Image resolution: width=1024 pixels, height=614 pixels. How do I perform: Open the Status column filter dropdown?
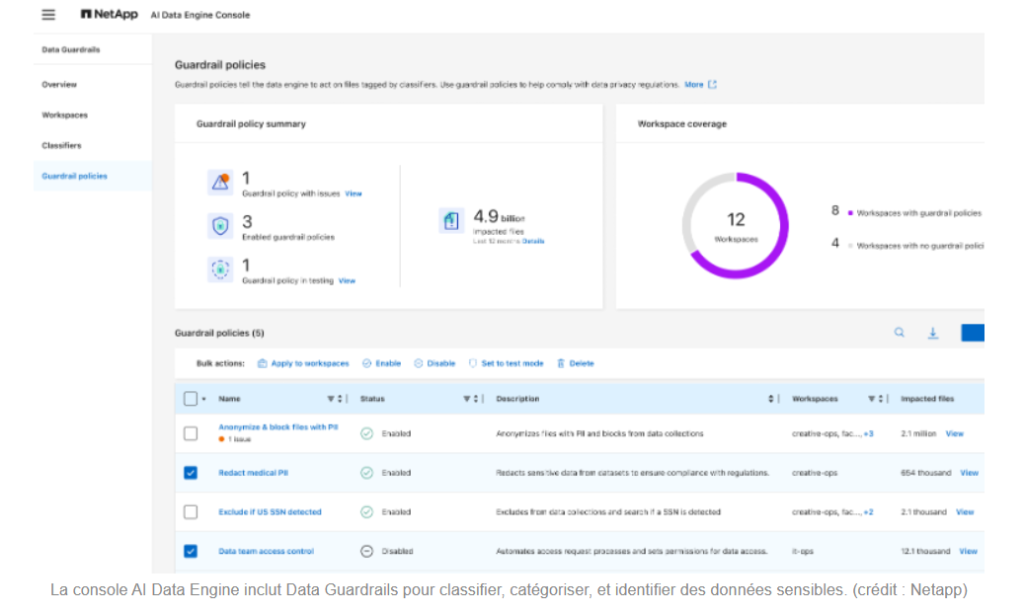click(x=466, y=399)
